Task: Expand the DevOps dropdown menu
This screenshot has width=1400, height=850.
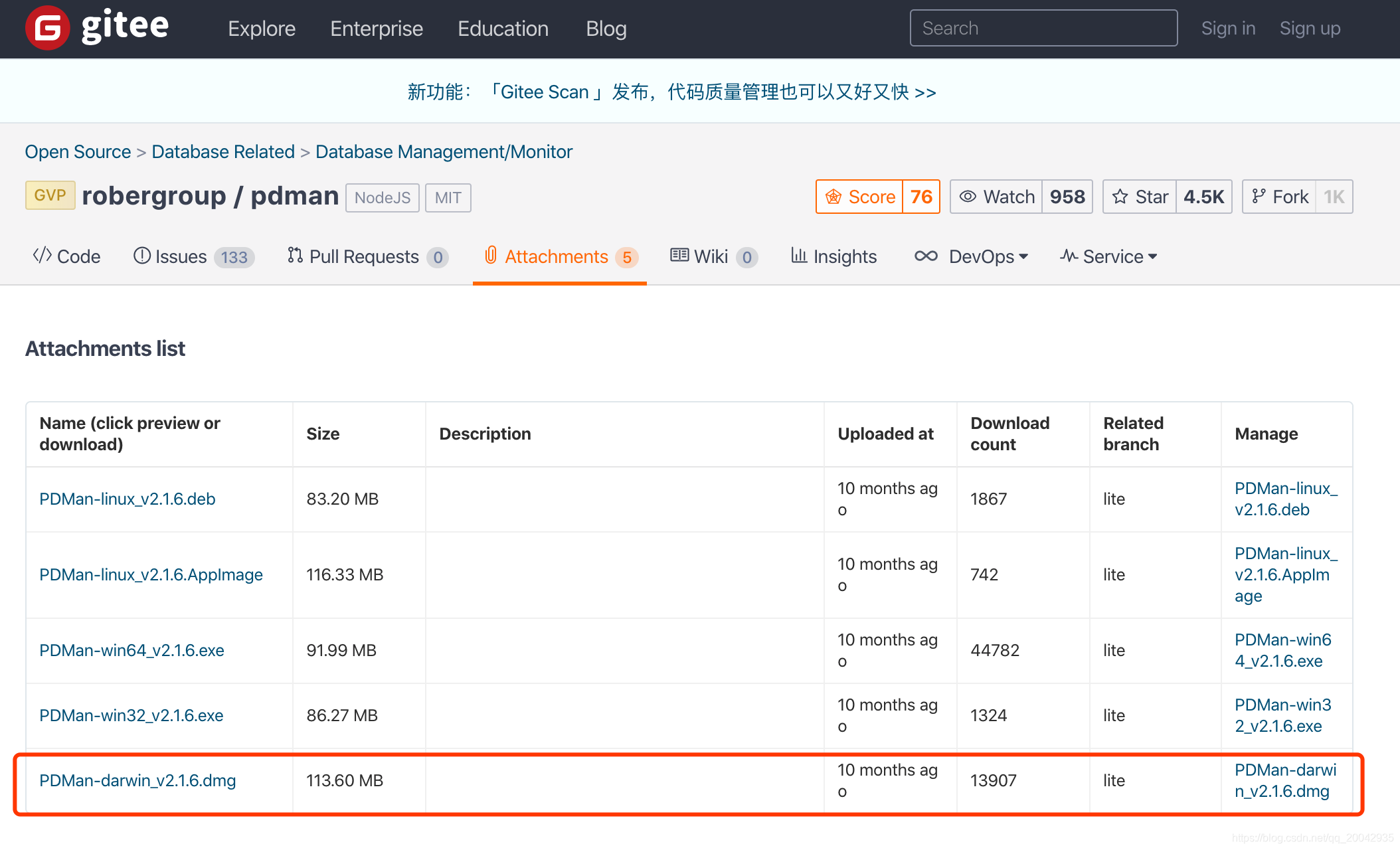Action: (x=971, y=256)
